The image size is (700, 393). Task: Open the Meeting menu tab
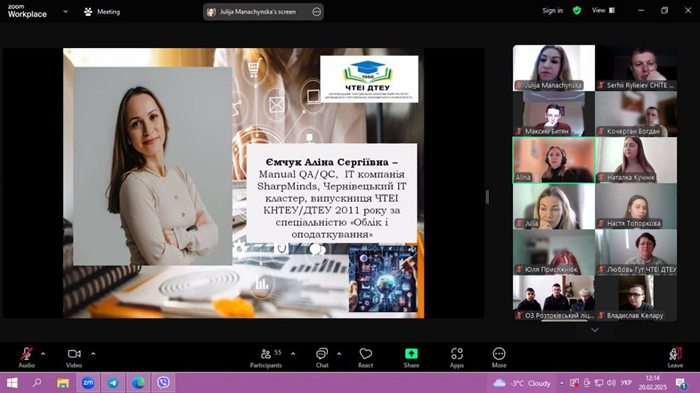102,12
